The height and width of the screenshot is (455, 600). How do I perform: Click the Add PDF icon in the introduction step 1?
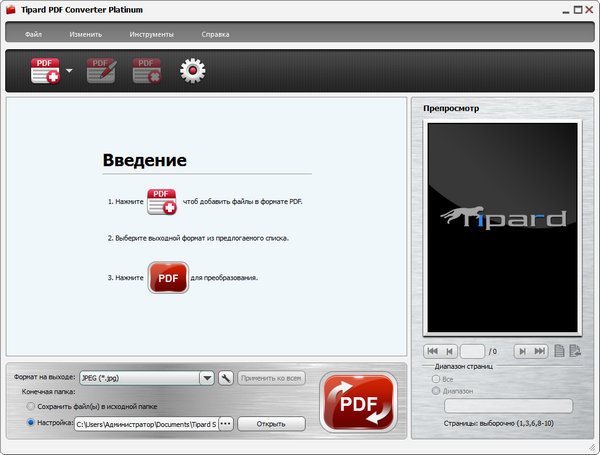click(161, 202)
